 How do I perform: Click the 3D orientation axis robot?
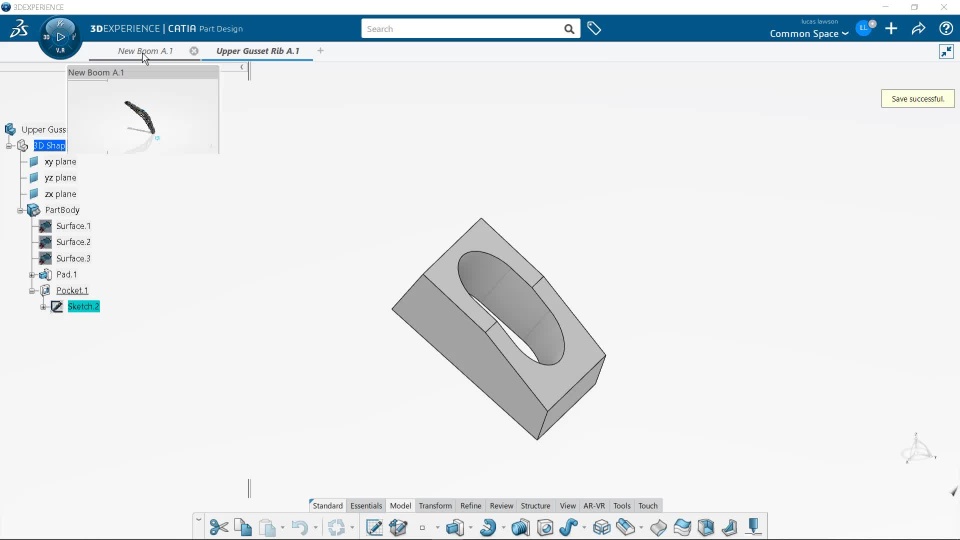coord(918,448)
